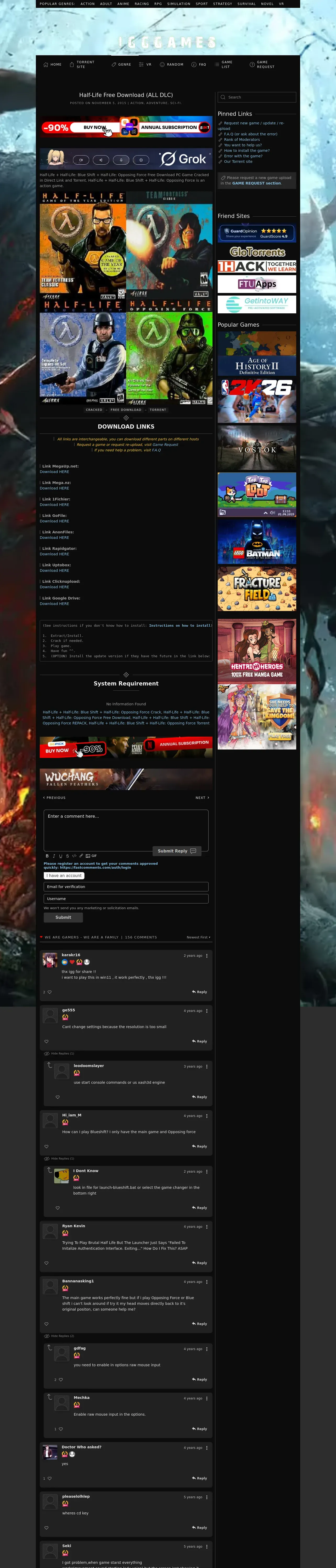The width and height of the screenshot is (336, 1568).
Task: Open the LEGO Batman popular game thumbnail
Action: [x=257, y=542]
